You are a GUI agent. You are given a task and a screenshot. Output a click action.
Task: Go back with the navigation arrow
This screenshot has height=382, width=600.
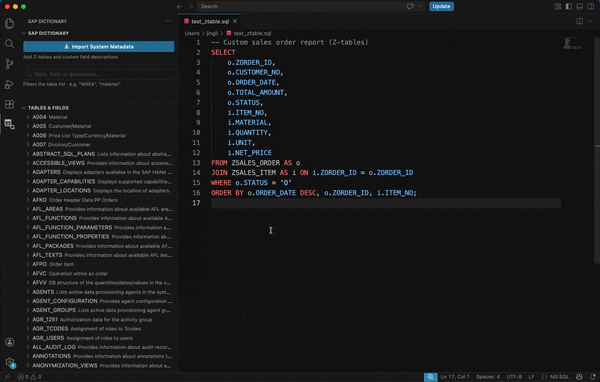179,7
